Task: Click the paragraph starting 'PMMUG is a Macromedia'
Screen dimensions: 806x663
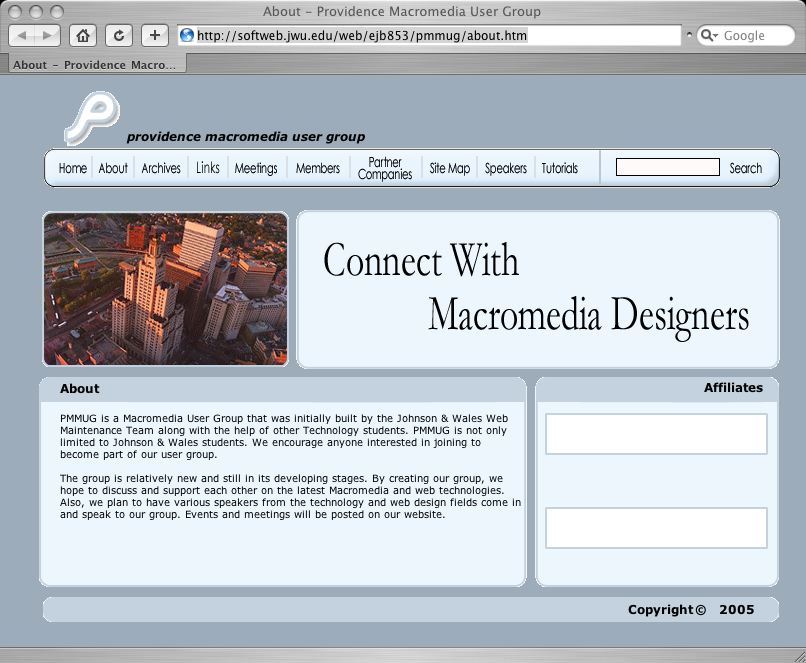Action: click(x=284, y=436)
